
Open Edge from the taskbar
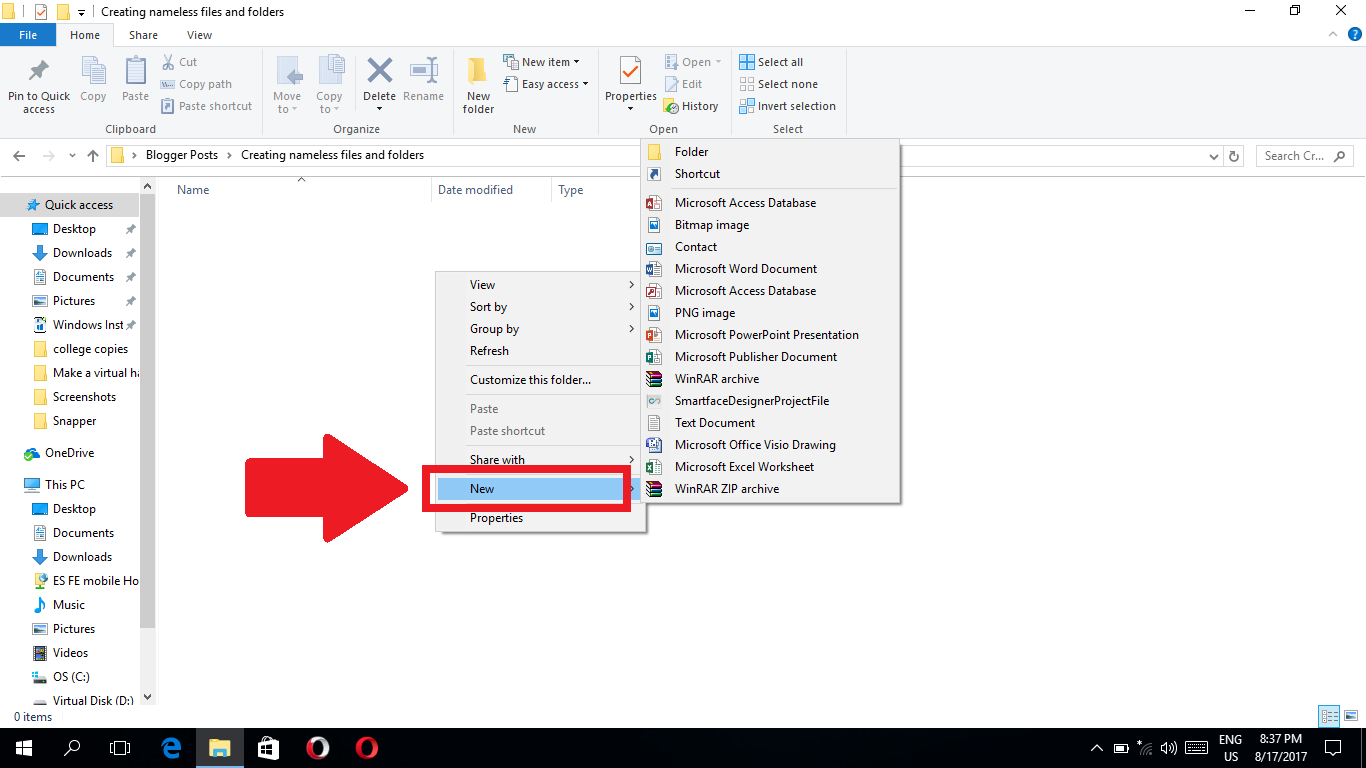[x=171, y=747]
